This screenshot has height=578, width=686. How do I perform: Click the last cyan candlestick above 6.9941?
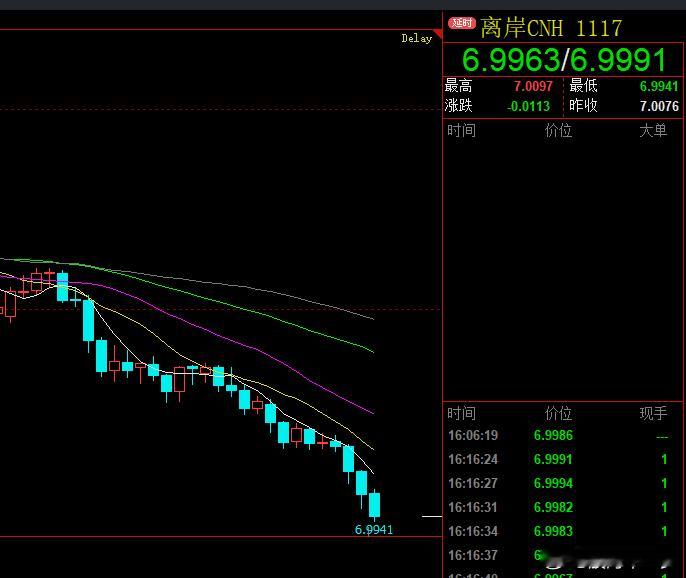point(374,504)
